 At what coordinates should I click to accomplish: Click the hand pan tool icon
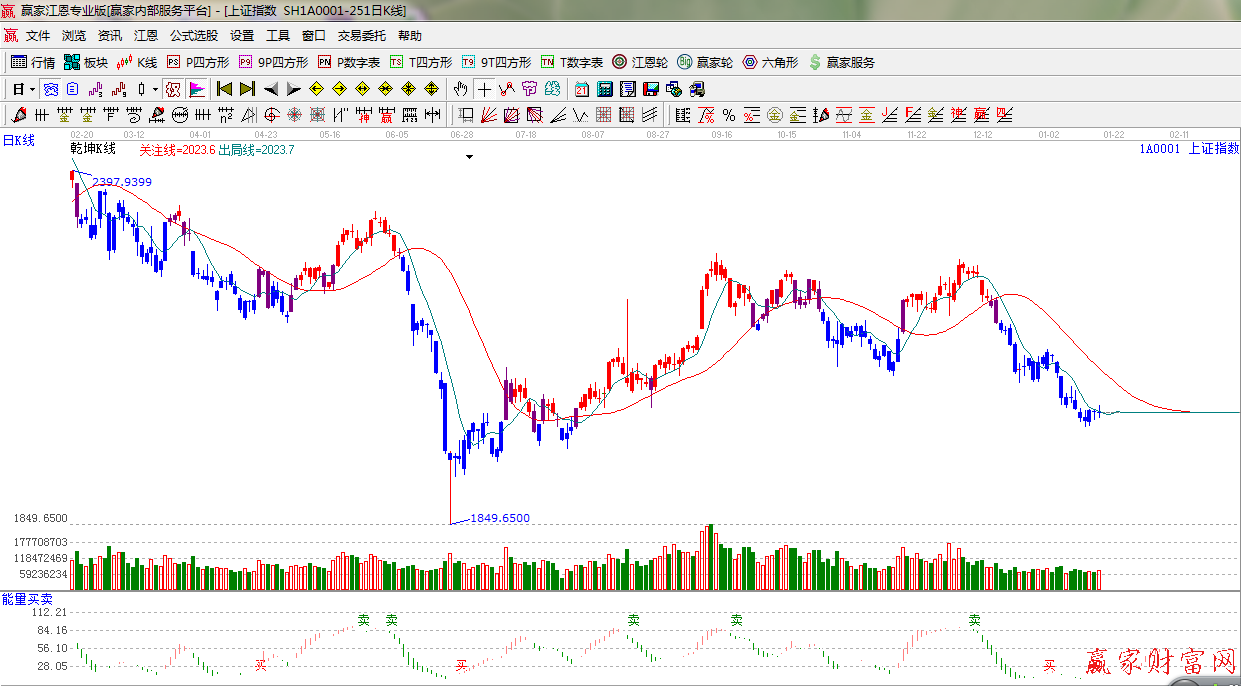click(x=460, y=89)
